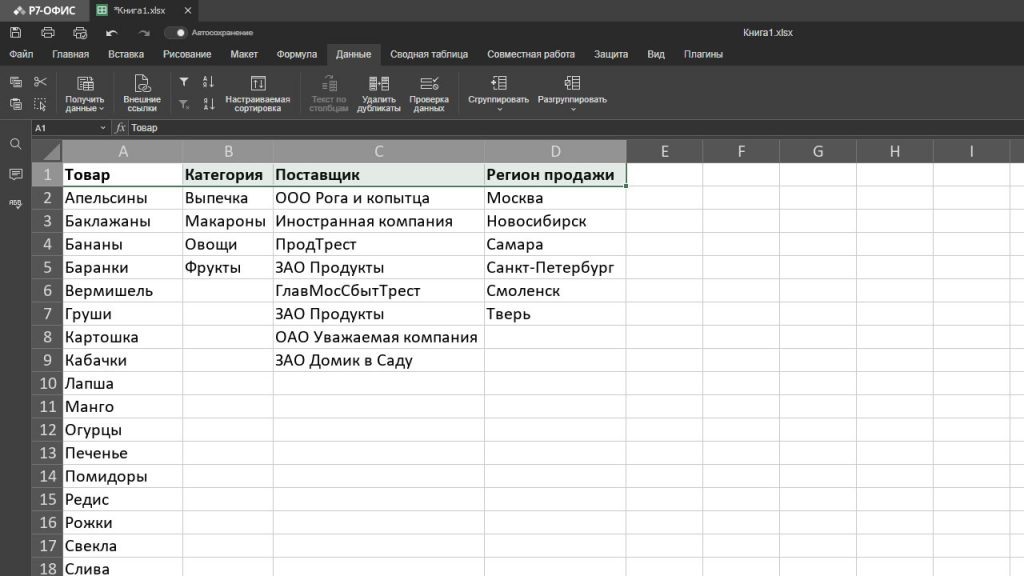Select the cell Новосибирск
The width and height of the screenshot is (1024, 576).
pos(555,221)
